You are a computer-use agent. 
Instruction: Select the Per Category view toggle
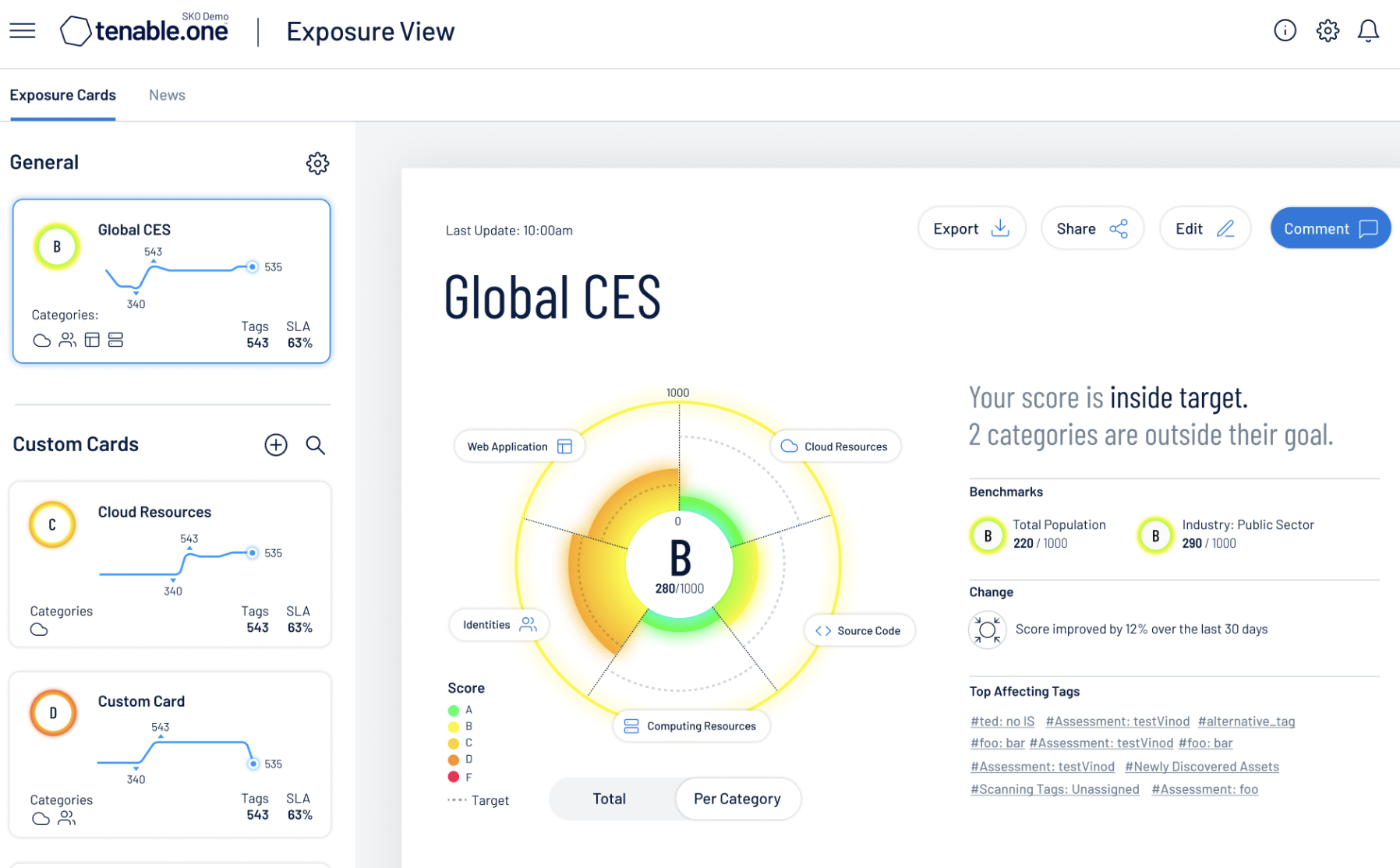coord(737,799)
